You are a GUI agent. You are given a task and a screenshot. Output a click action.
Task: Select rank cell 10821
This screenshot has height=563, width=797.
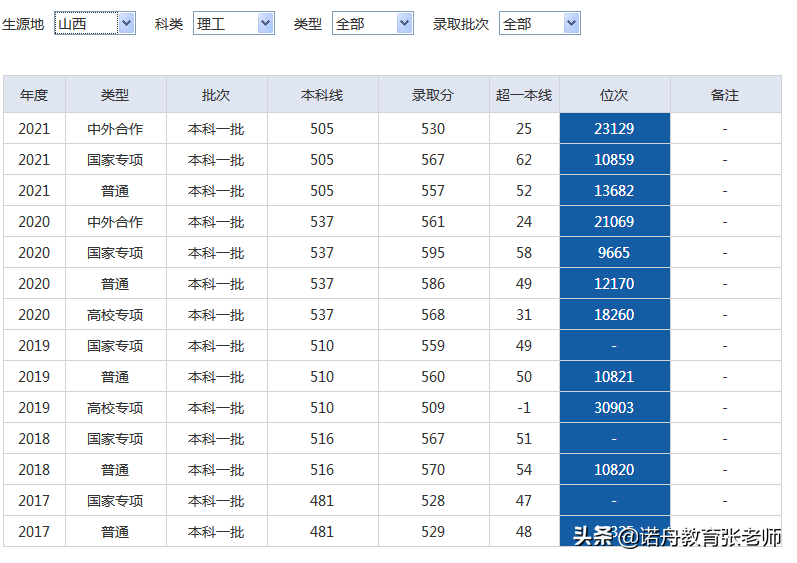(615, 377)
